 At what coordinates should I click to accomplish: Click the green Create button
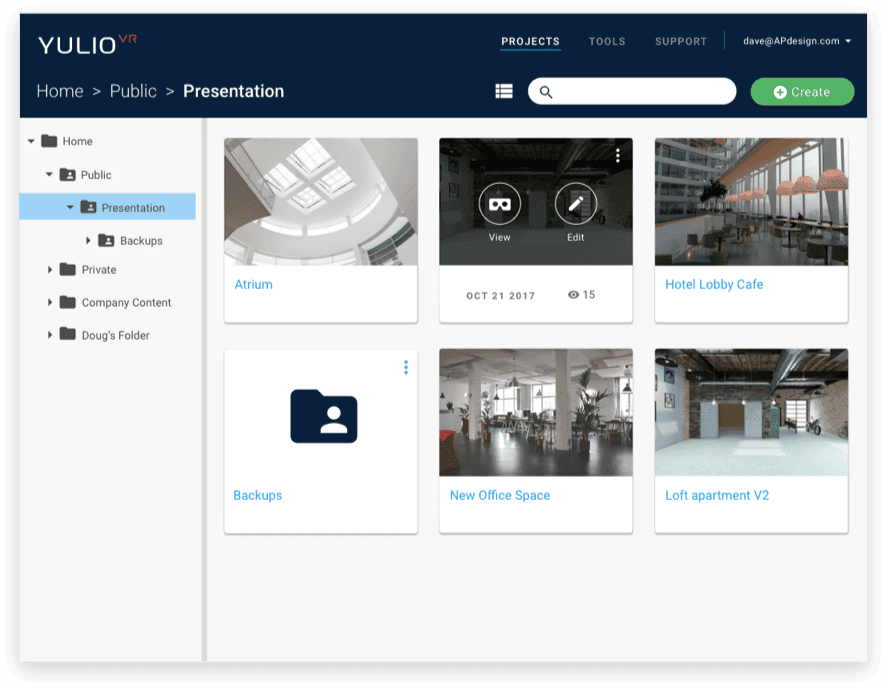pyautogui.click(x=802, y=92)
